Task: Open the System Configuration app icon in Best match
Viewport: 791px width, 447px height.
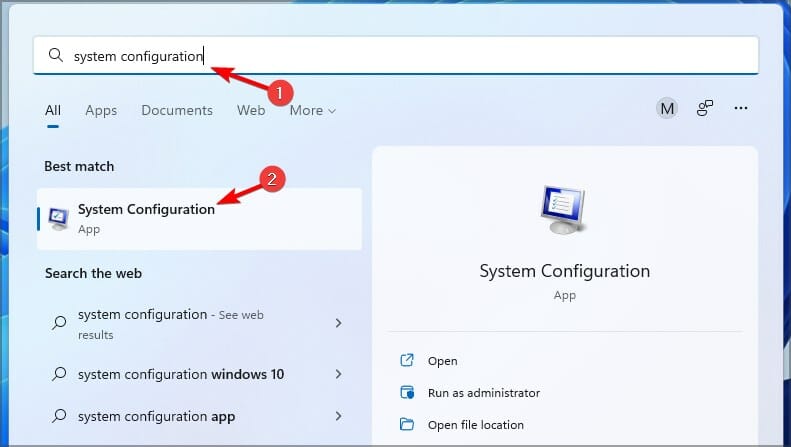Action: tap(59, 218)
